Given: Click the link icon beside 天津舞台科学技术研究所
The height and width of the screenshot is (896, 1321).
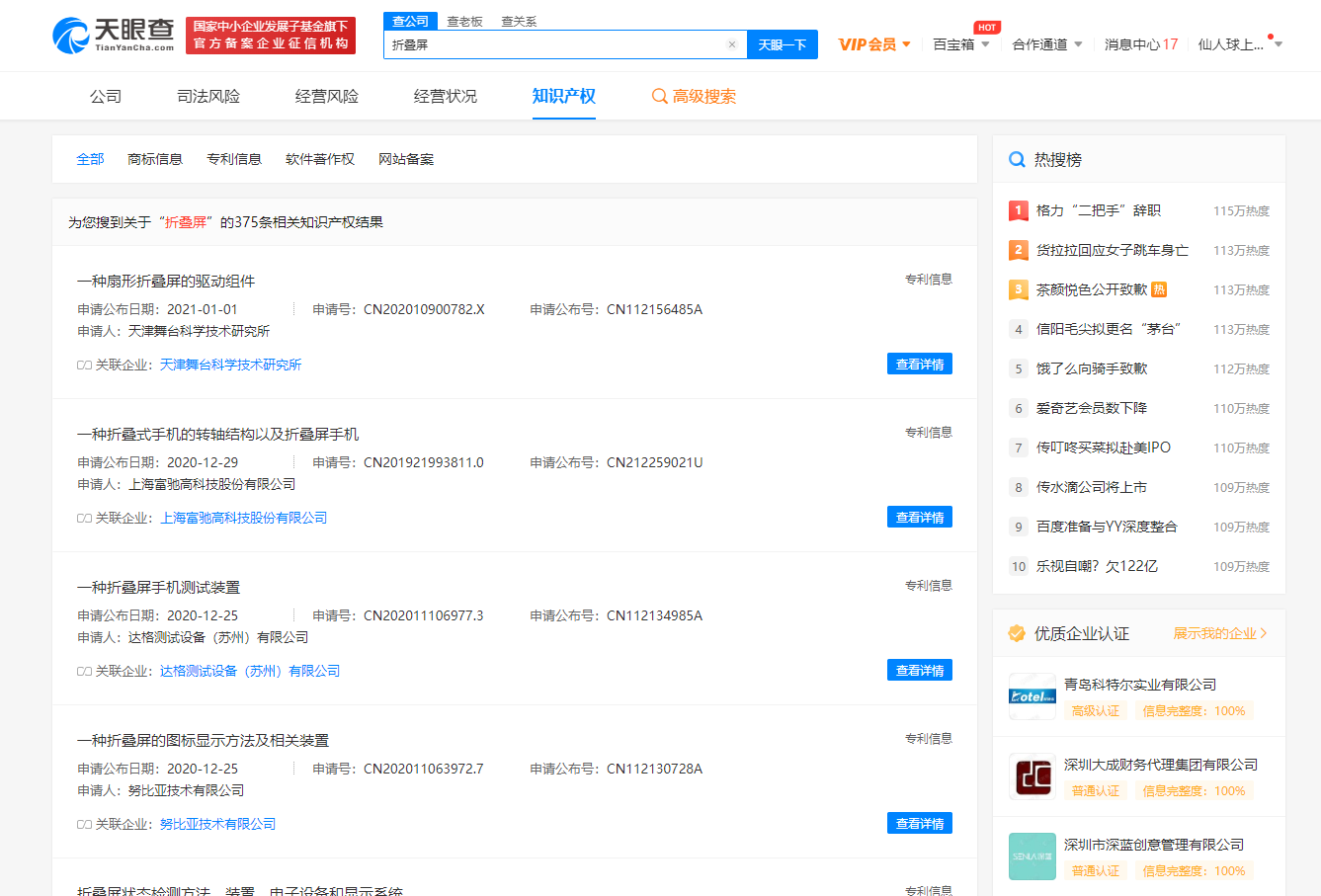Looking at the screenshot, I should tap(84, 365).
